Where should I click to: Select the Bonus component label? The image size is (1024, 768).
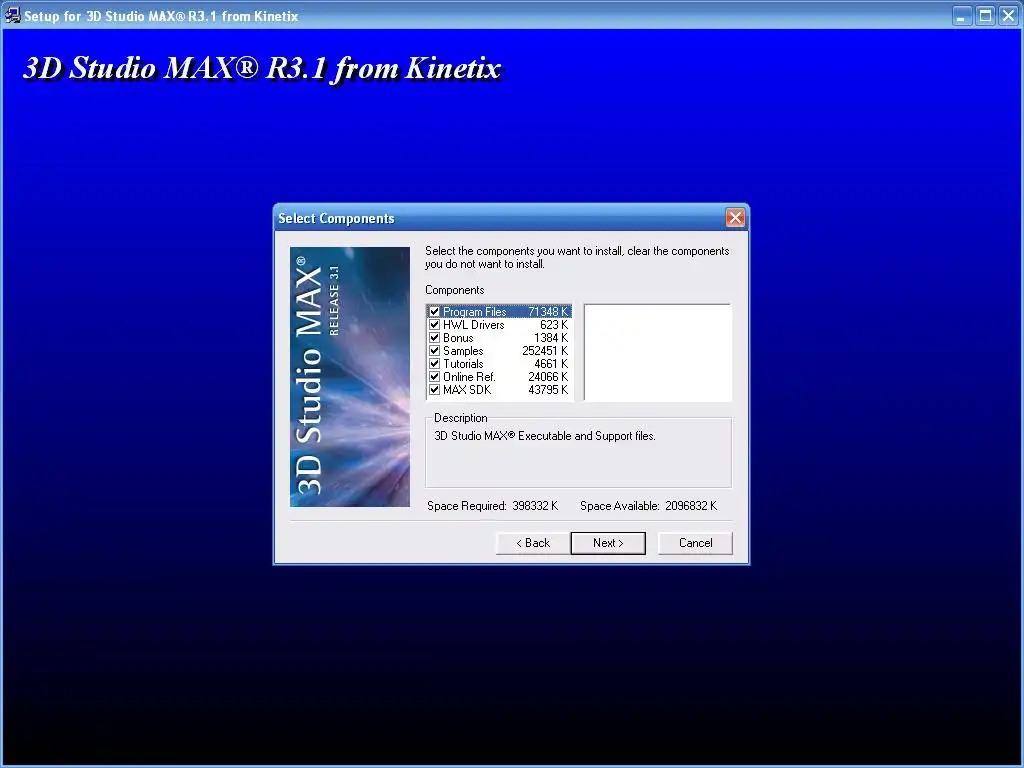458,338
